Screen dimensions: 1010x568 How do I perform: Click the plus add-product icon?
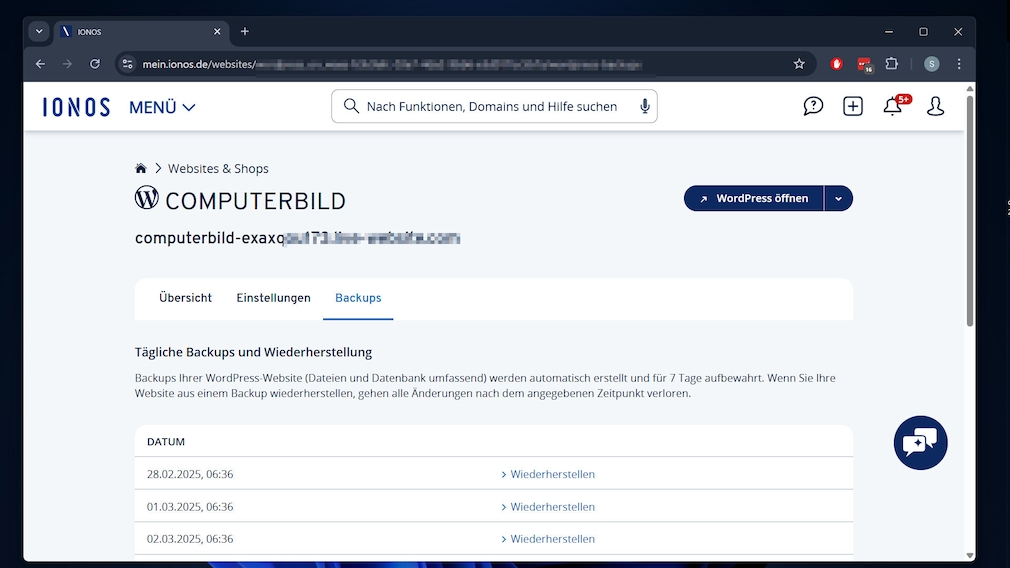(x=853, y=106)
